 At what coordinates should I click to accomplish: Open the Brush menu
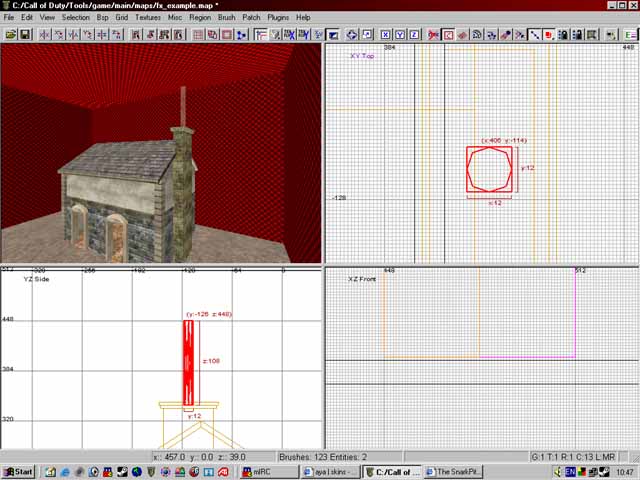coord(226,17)
